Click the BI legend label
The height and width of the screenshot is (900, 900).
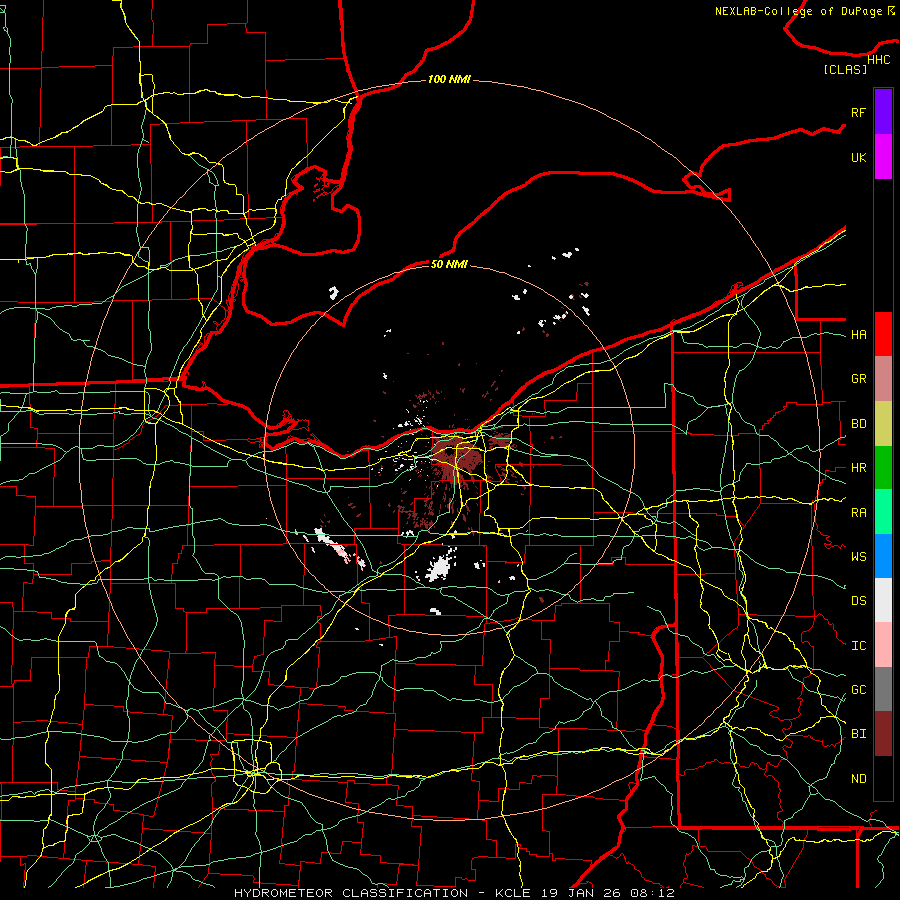[x=859, y=734]
